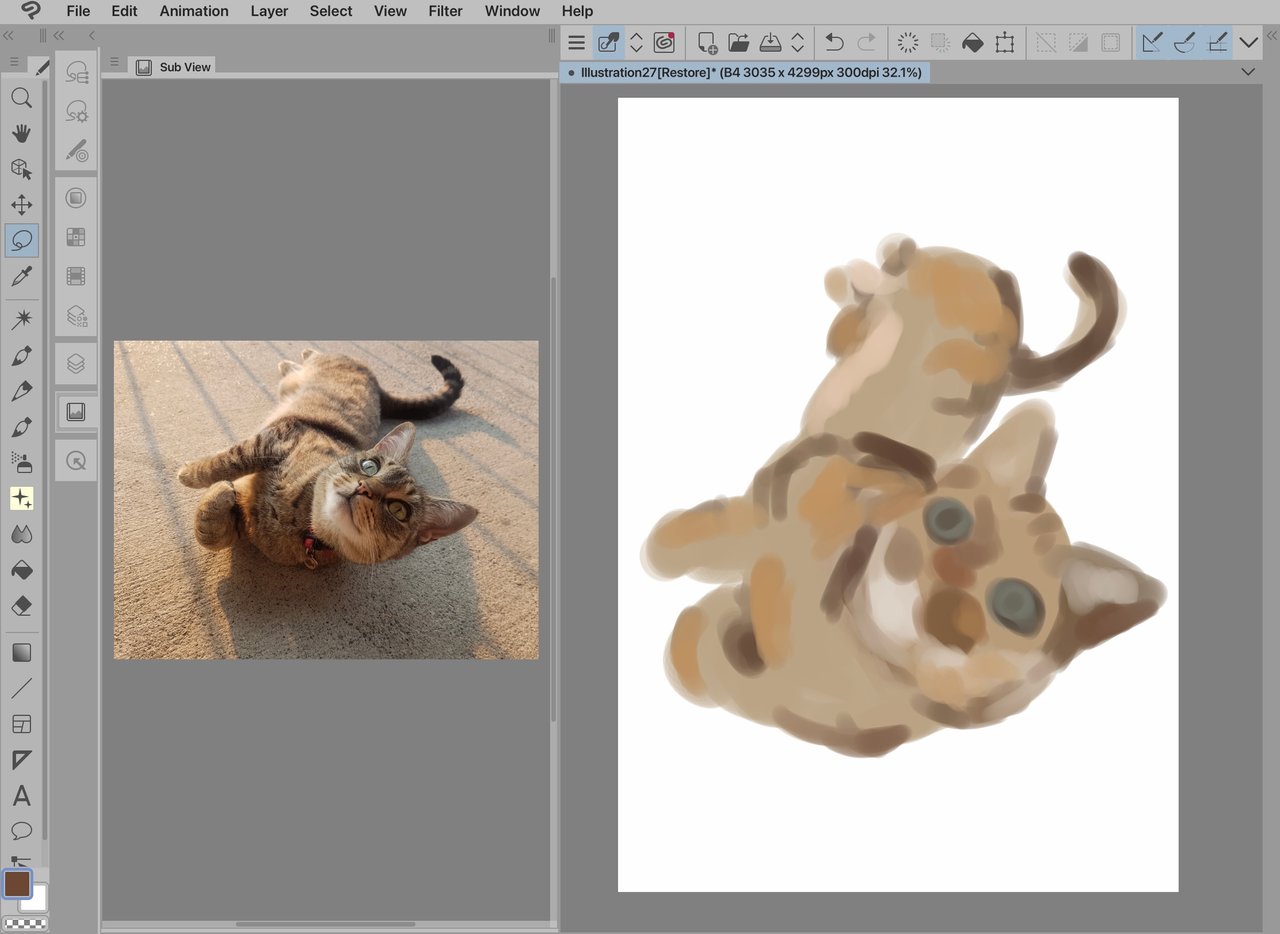Select the Brush tool

point(21,427)
